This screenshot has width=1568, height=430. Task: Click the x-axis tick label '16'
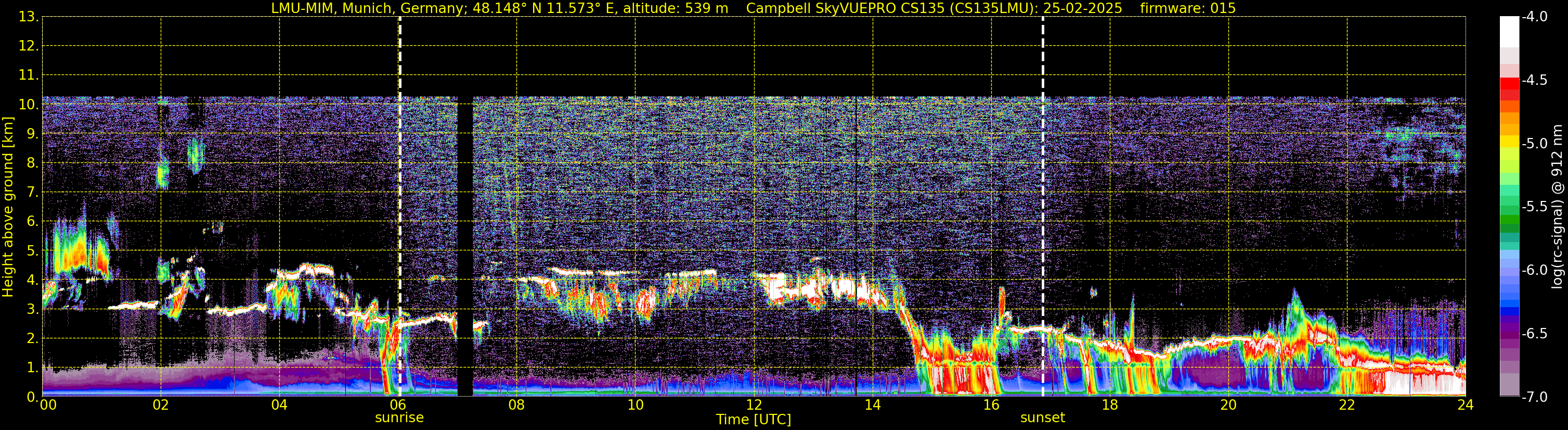click(991, 406)
